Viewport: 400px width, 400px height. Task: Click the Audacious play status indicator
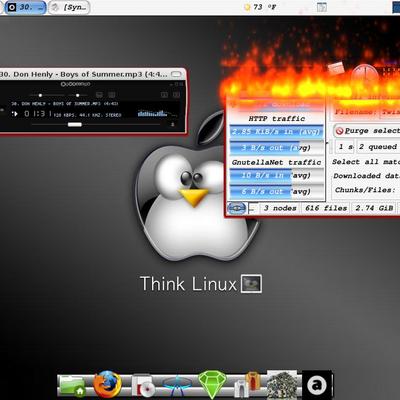pos(15,114)
